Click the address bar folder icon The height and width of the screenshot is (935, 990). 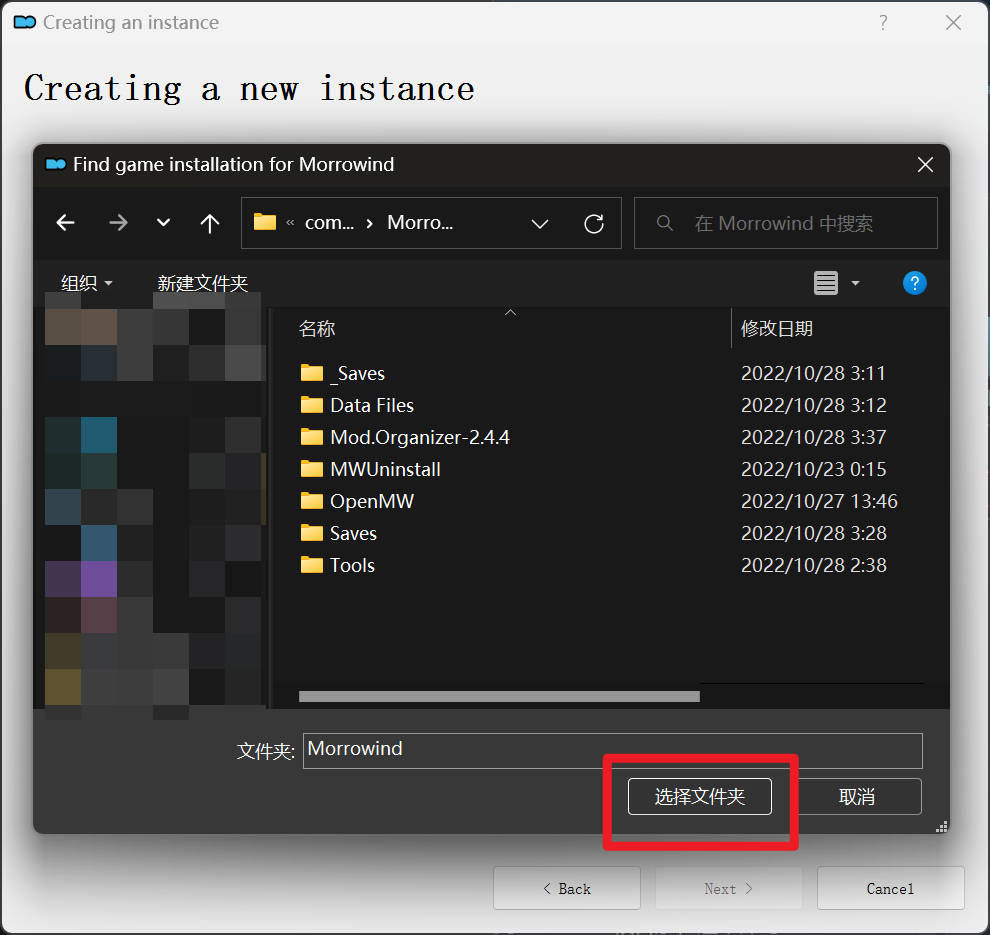pos(265,222)
